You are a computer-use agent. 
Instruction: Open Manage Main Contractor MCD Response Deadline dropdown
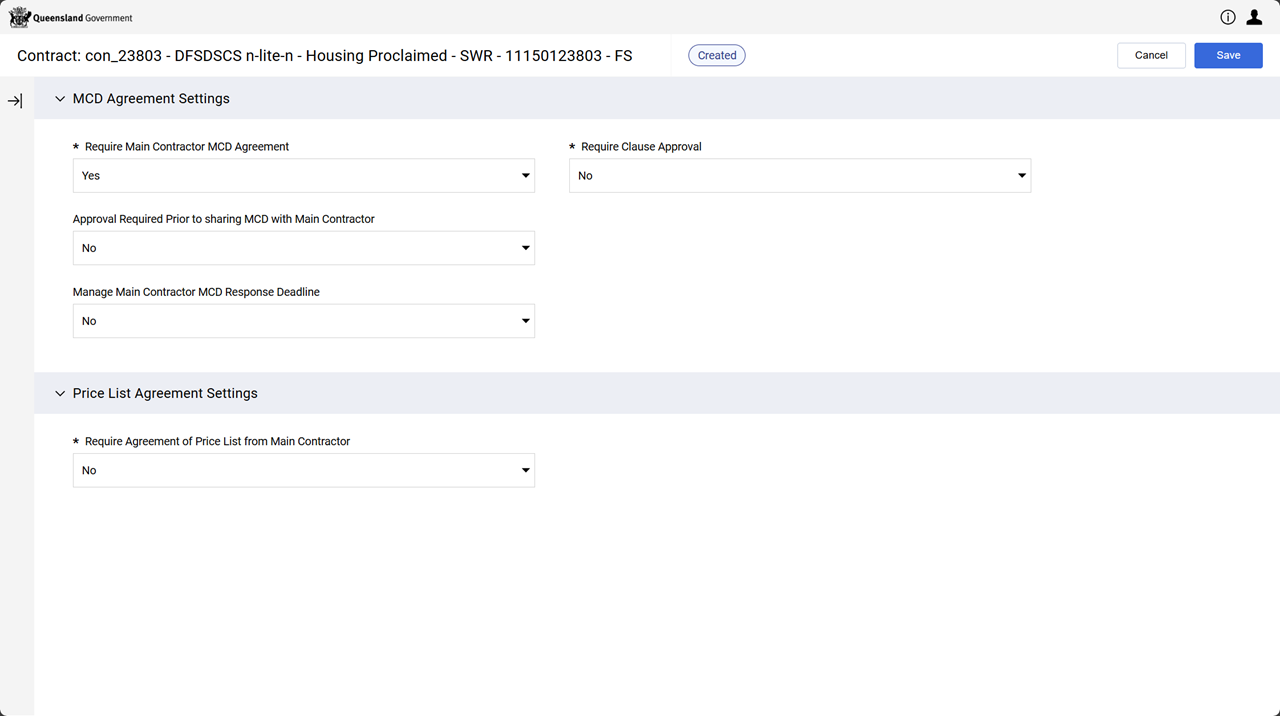pyautogui.click(x=303, y=321)
